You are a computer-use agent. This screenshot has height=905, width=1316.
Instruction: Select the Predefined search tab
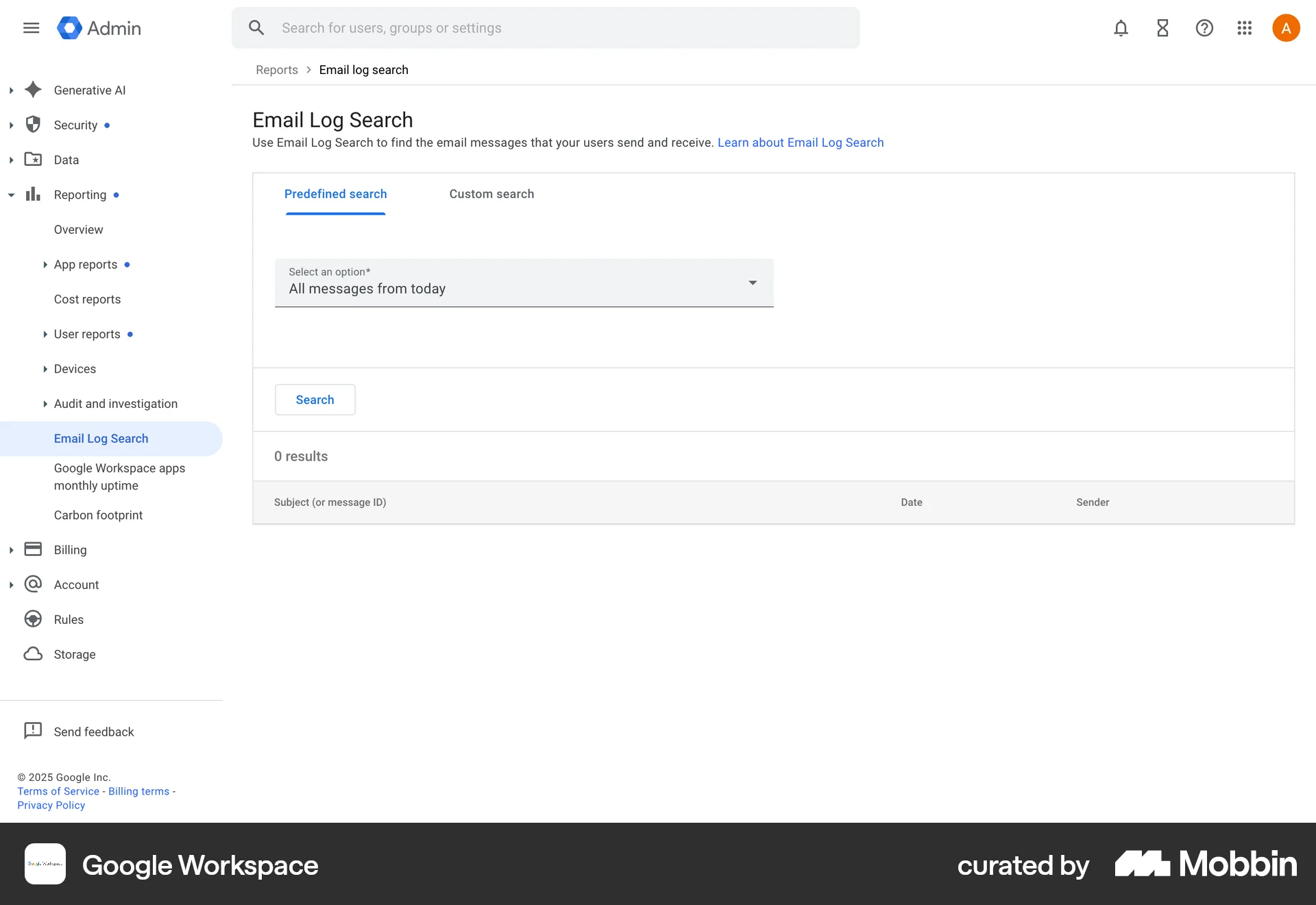coord(335,194)
